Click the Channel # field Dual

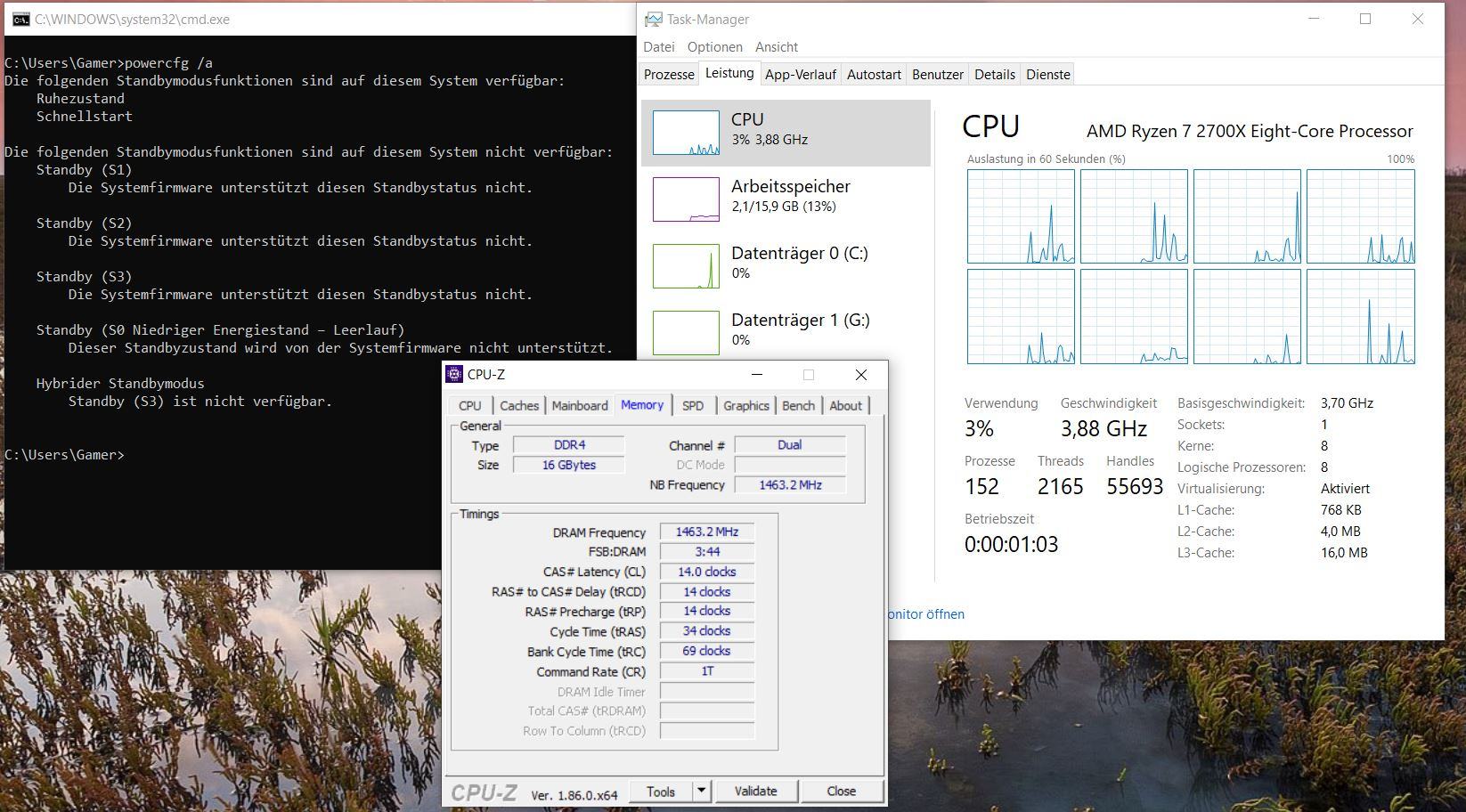(x=790, y=444)
